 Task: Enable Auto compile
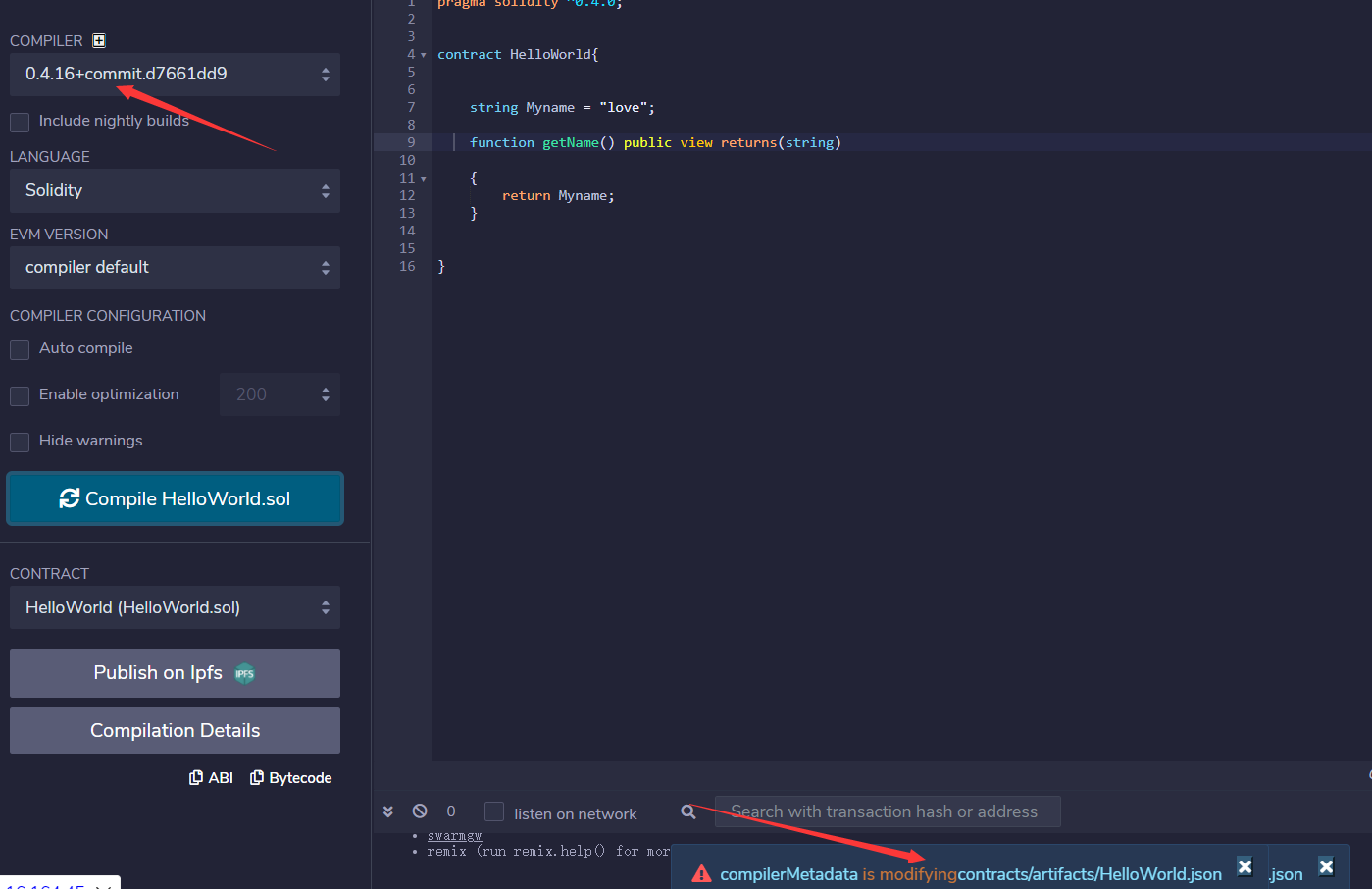[x=19, y=349]
